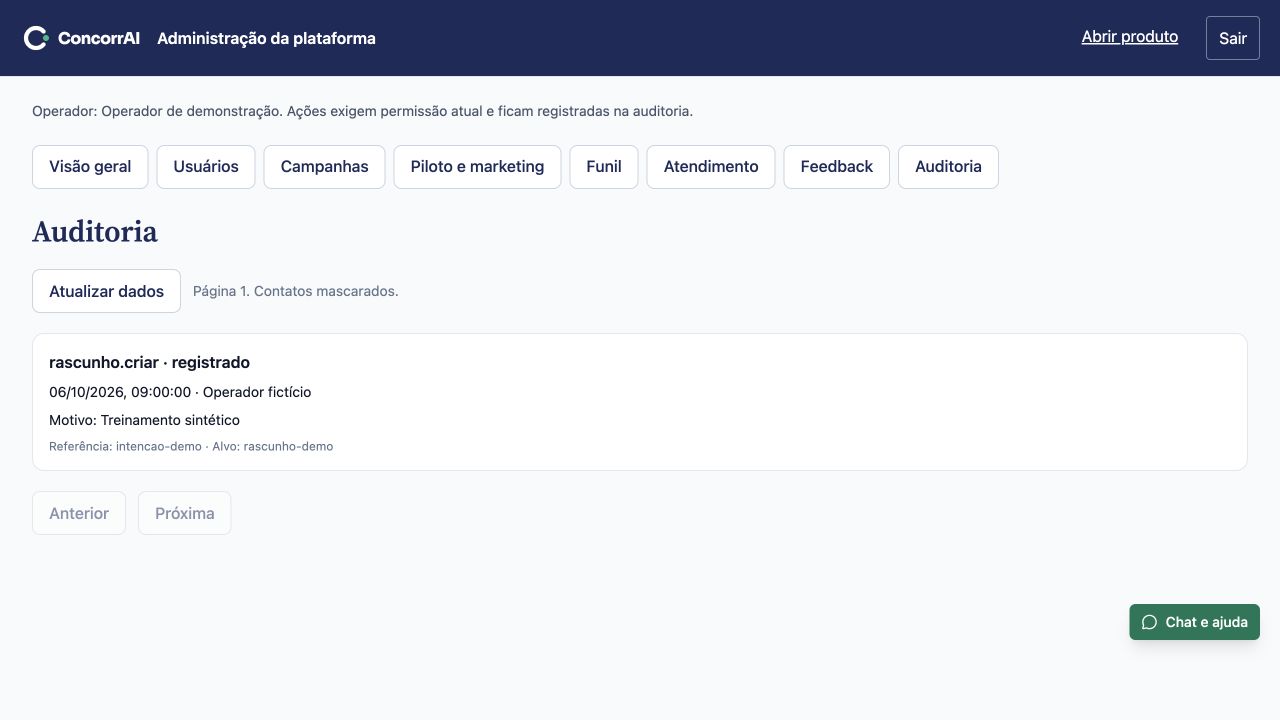Click the Página 1. Contatos mascarados note
This screenshot has width=1280, height=720.
click(x=296, y=291)
